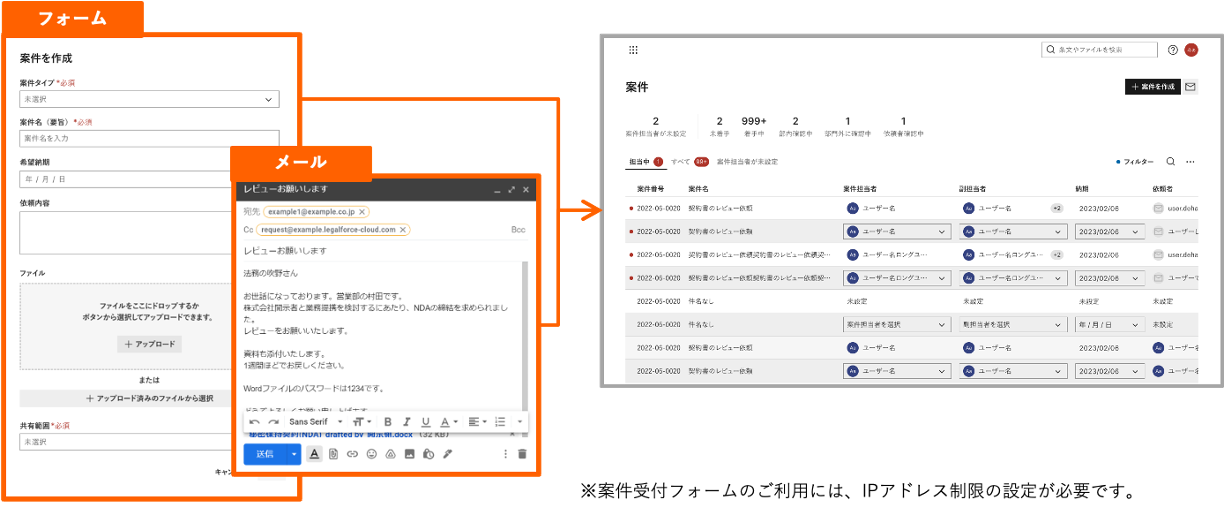Remove Cc request@example.legalforce-cloud.com chip
Screen dimensions: 1224x516
point(403,229)
